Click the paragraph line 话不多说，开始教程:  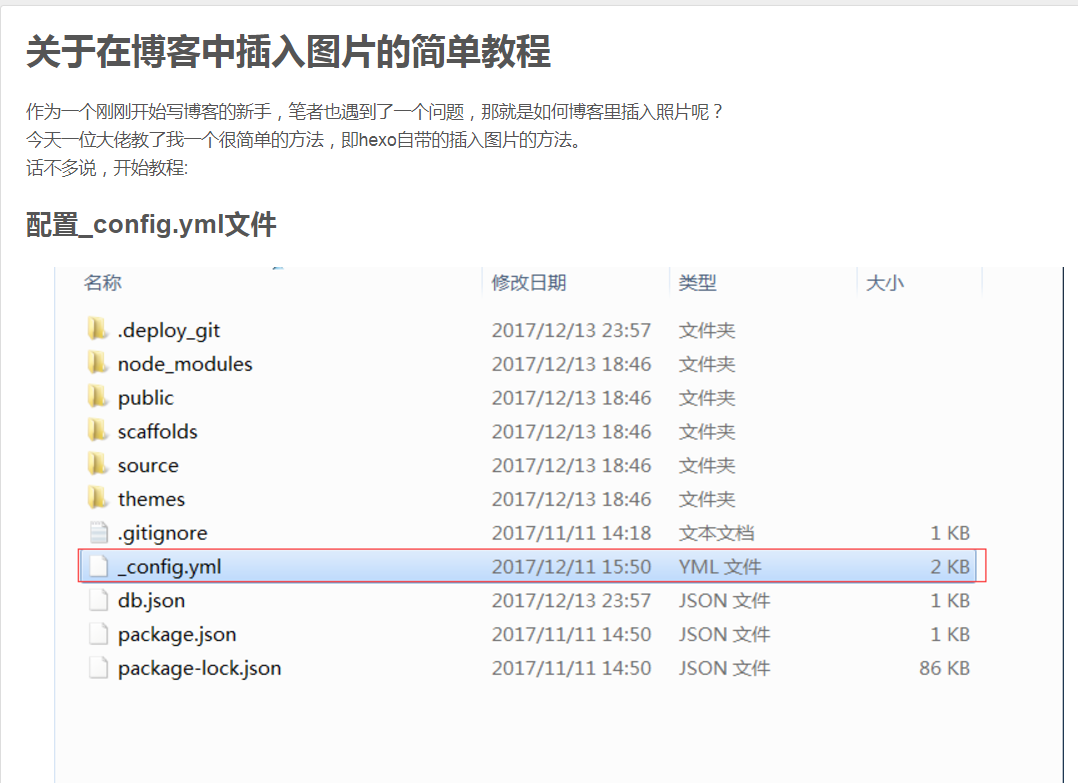pos(107,168)
